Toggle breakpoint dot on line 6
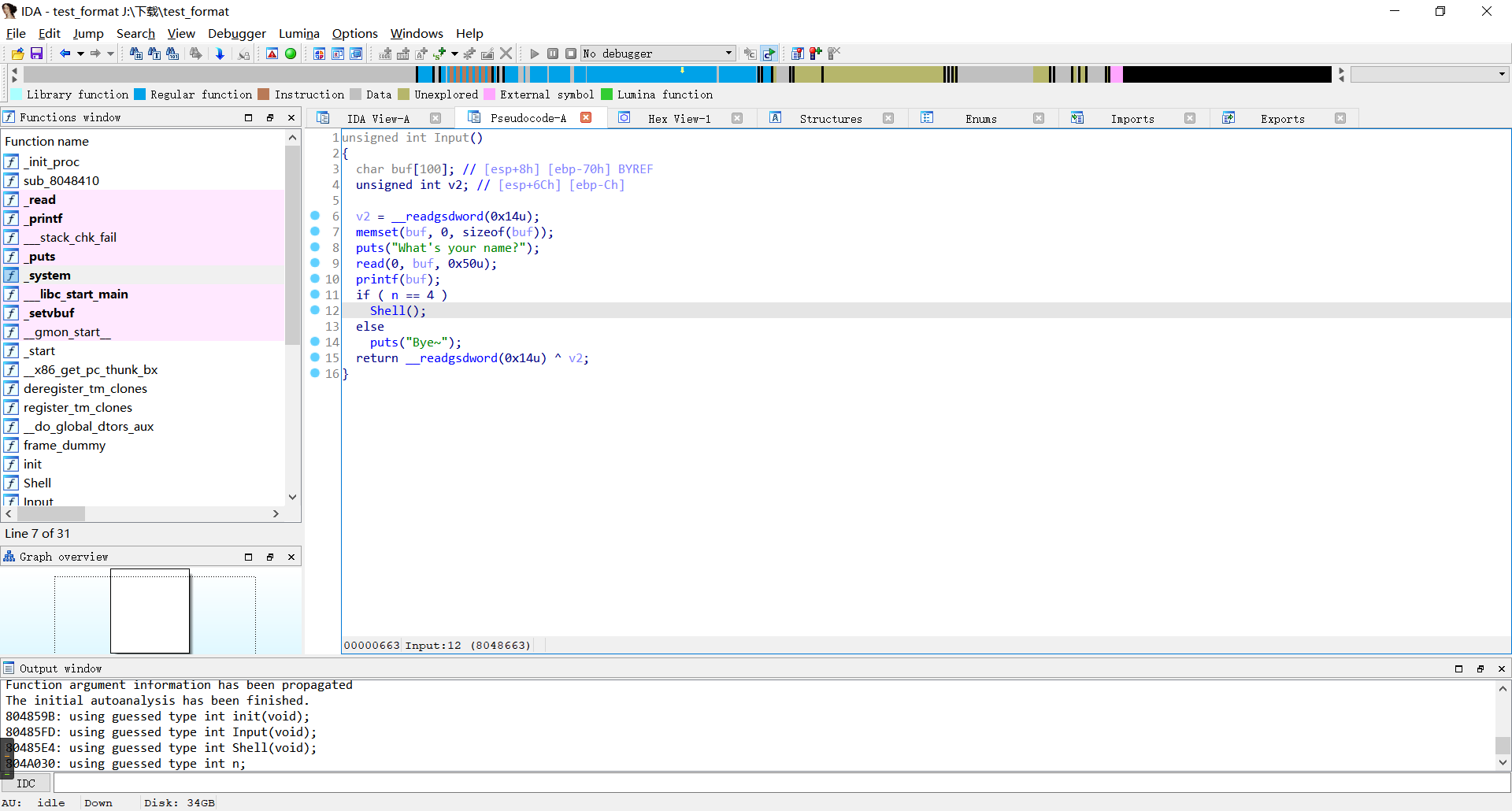Viewport: 1512px width, 811px height. pyautogui.click(x=315, y=216)
